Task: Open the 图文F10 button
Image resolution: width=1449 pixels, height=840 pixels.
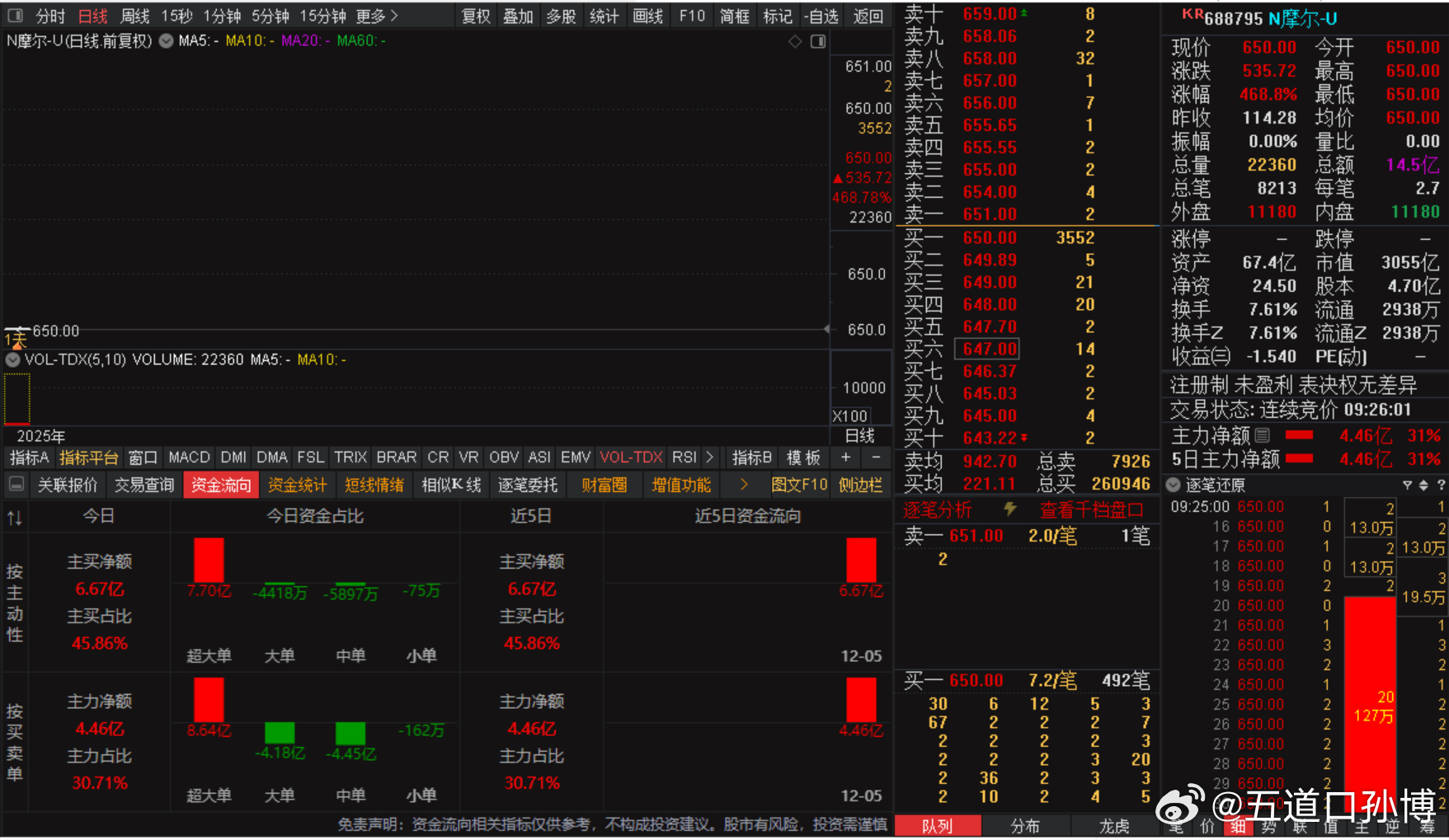Action: click(x=799, y=485)
